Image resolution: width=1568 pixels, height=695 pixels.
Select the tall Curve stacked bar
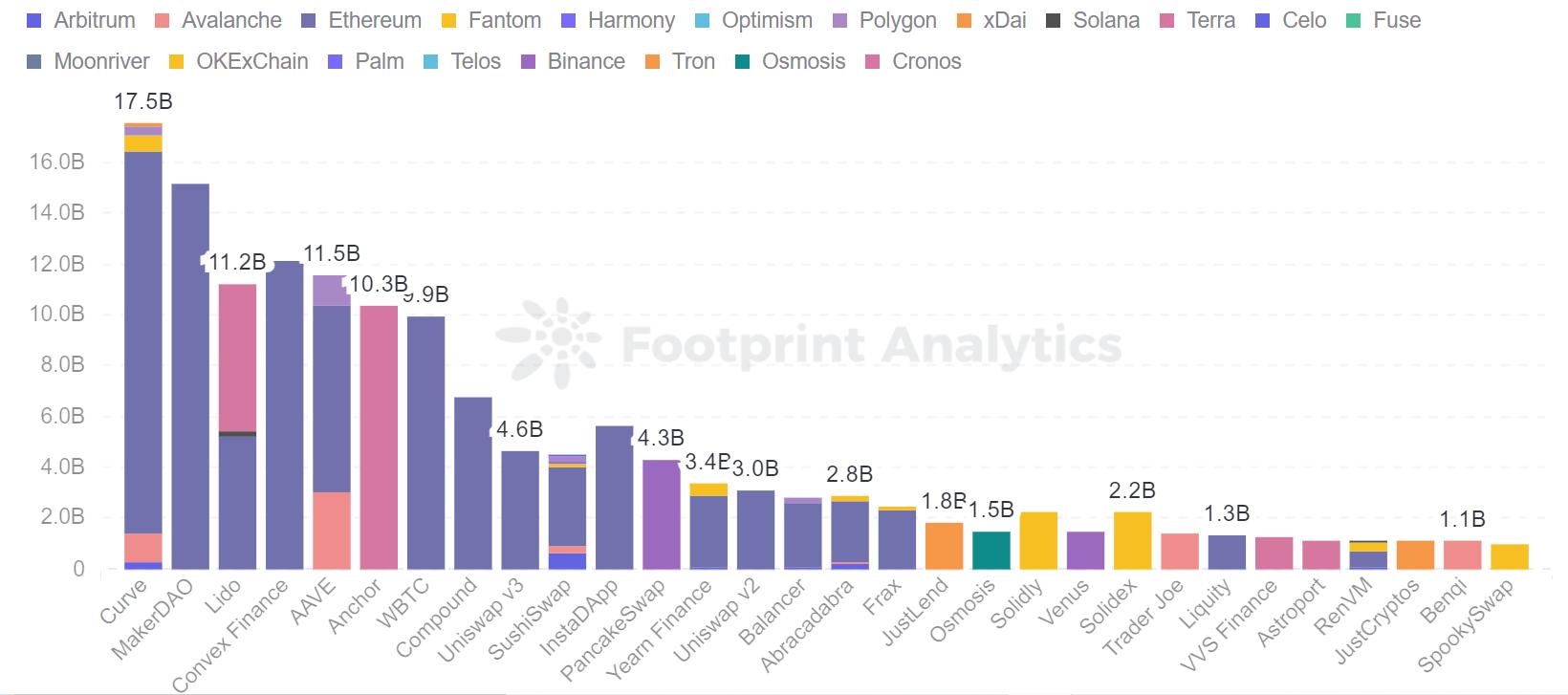click(143, 346)
